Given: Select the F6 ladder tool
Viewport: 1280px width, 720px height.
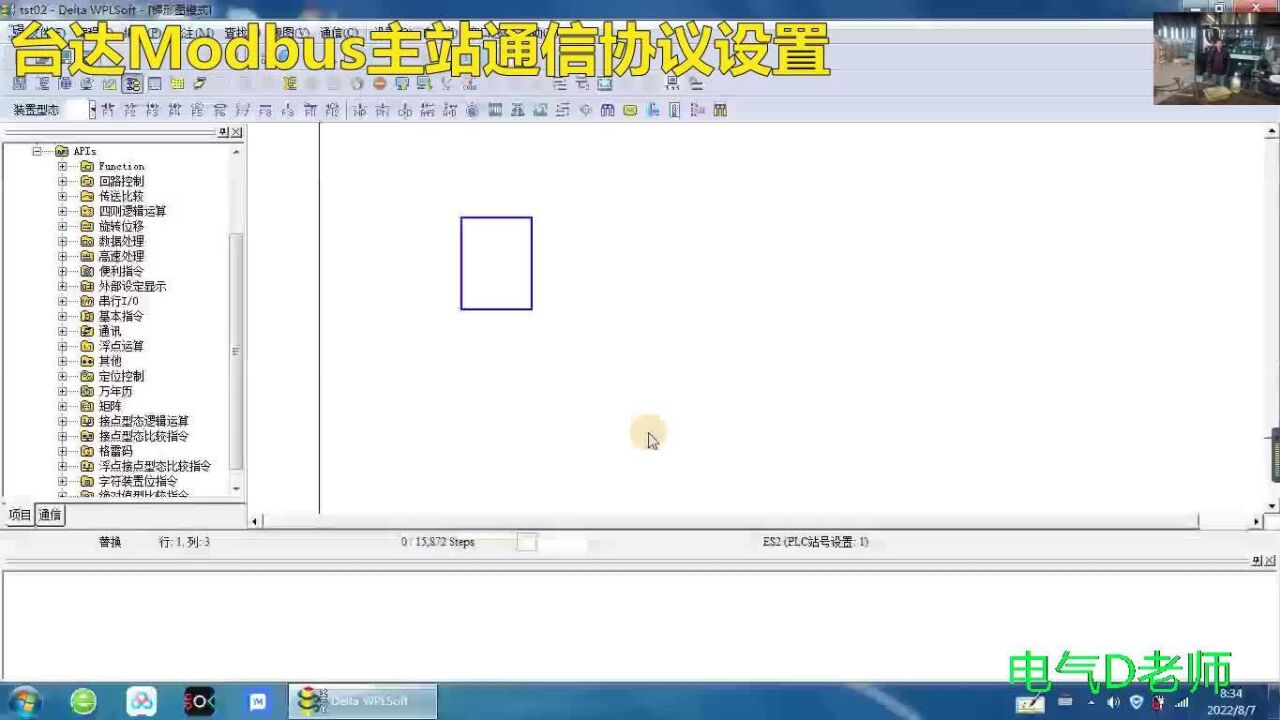Looking at the screenshot, I should (220, 110).
